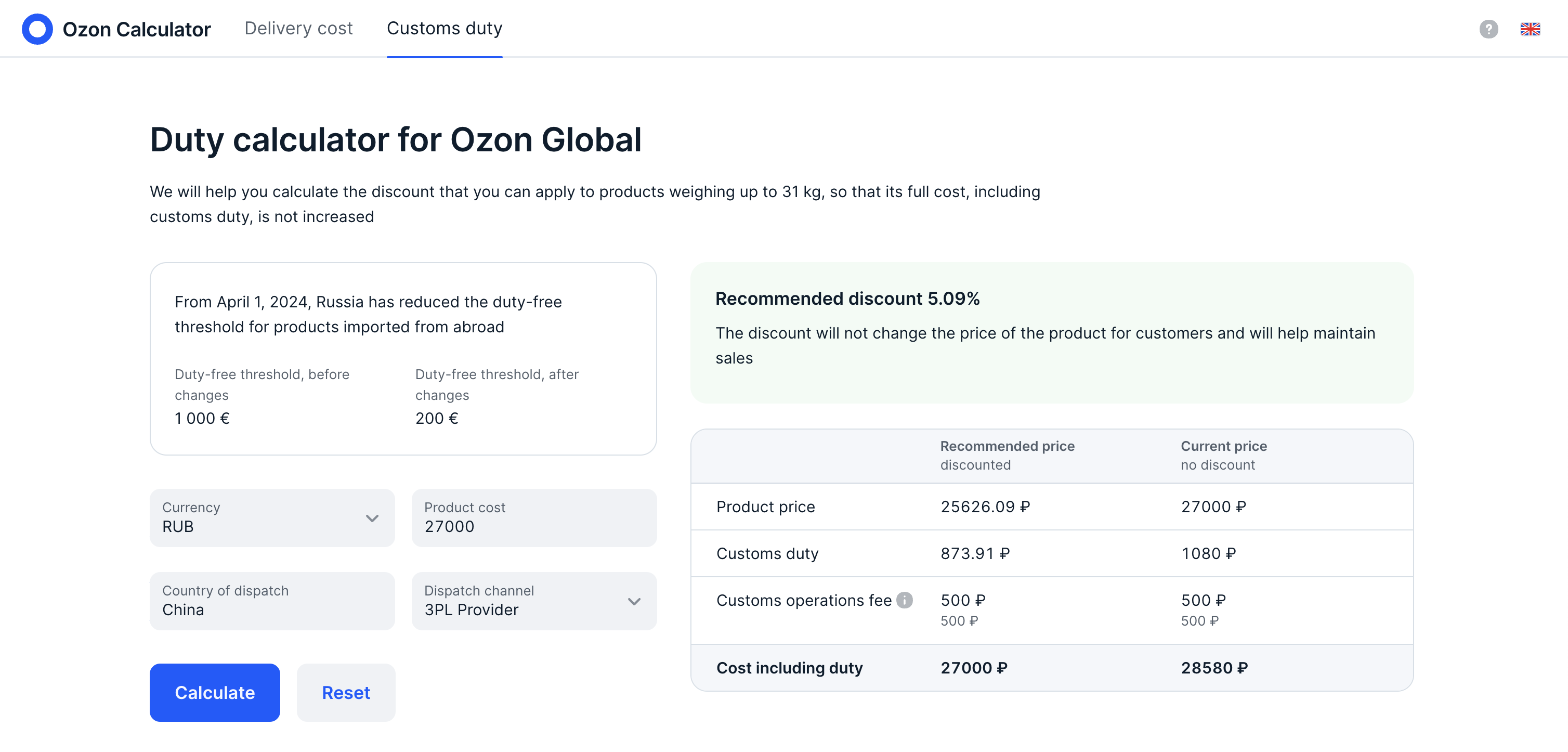
Task: Click the Customs operations fee info icon
Action: pos(905,600)
